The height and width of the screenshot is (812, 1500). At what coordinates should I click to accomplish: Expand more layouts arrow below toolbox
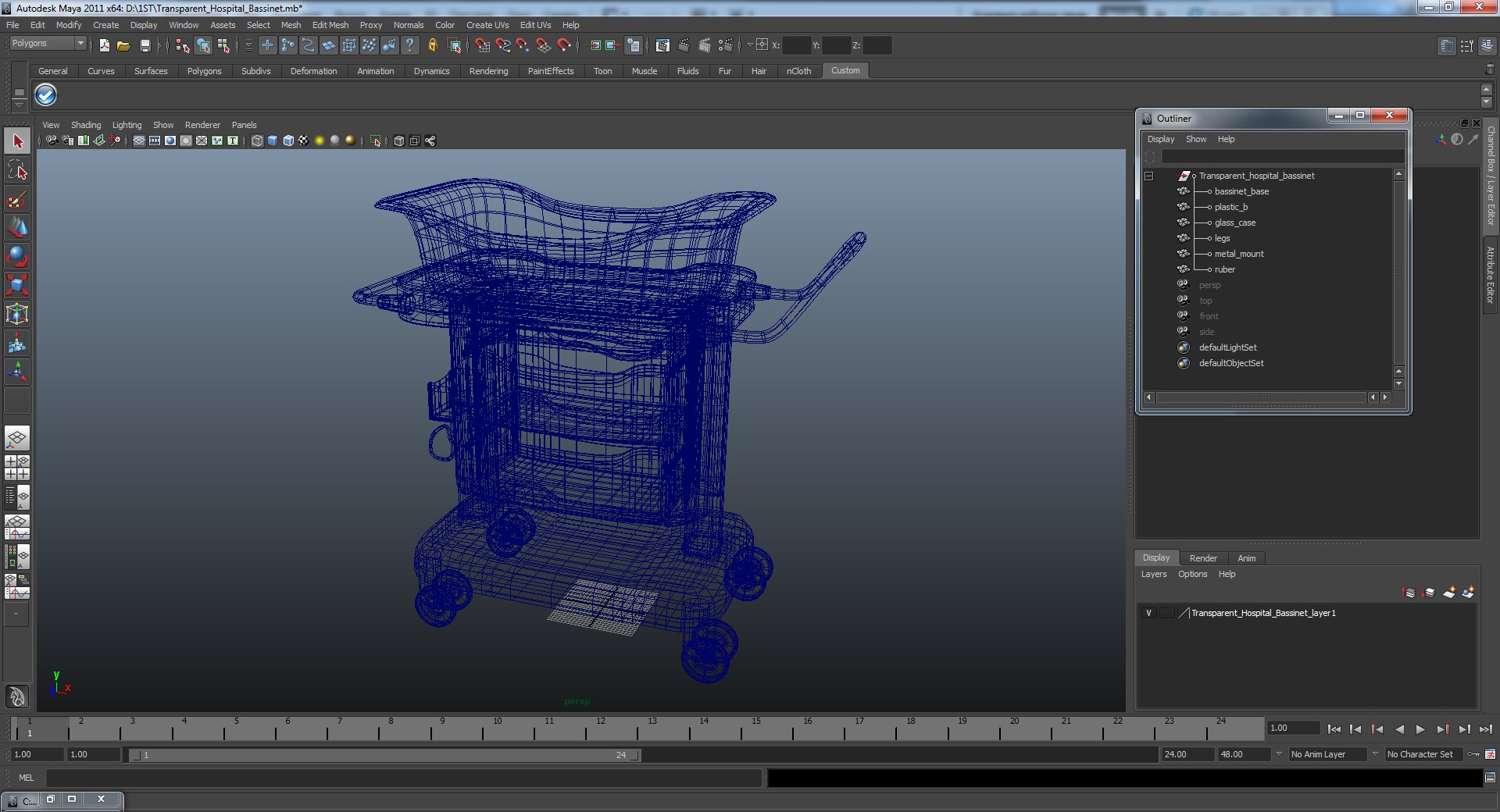[16, 614]
